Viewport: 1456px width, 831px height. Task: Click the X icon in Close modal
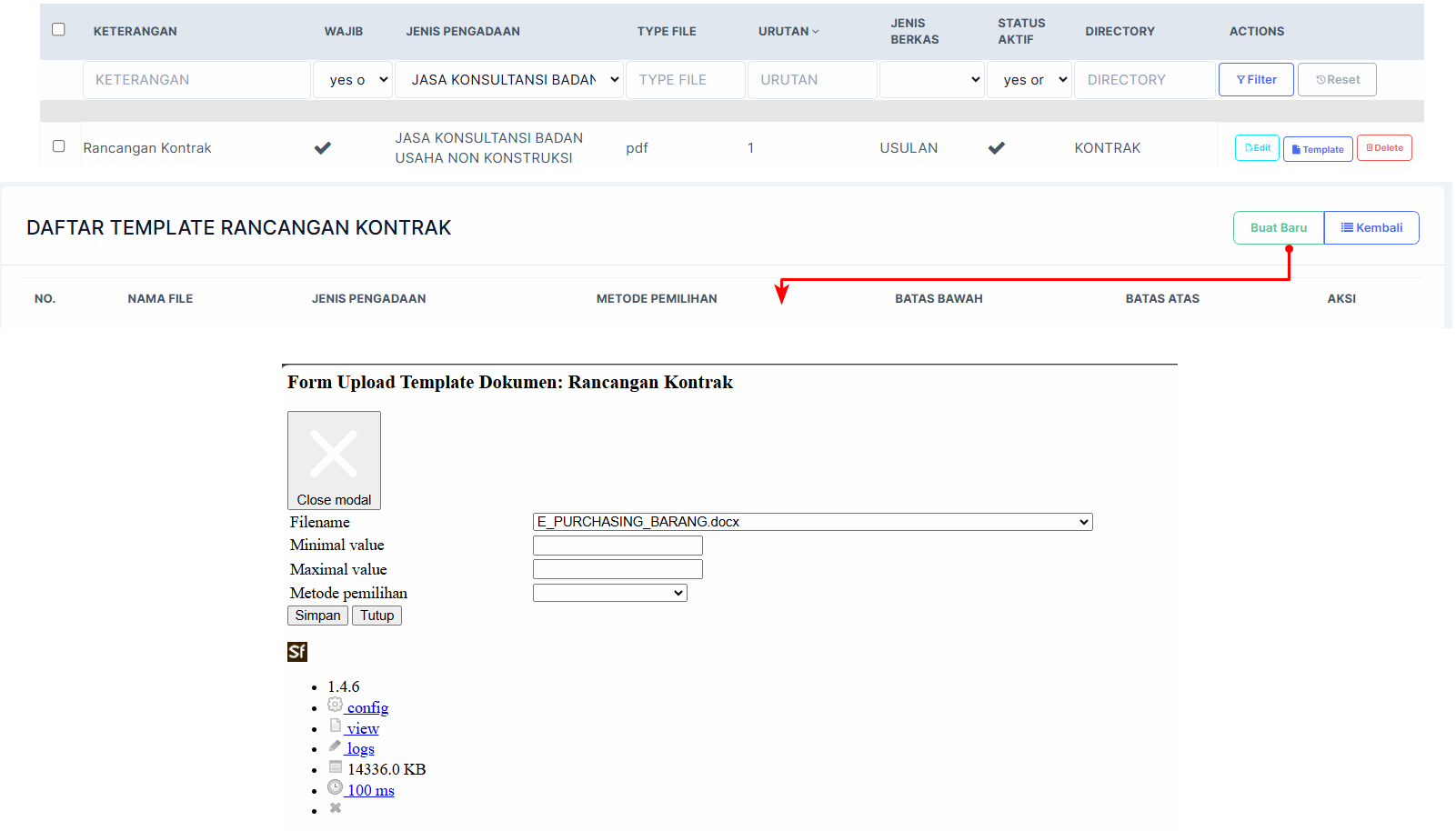(x=334, y=454)
